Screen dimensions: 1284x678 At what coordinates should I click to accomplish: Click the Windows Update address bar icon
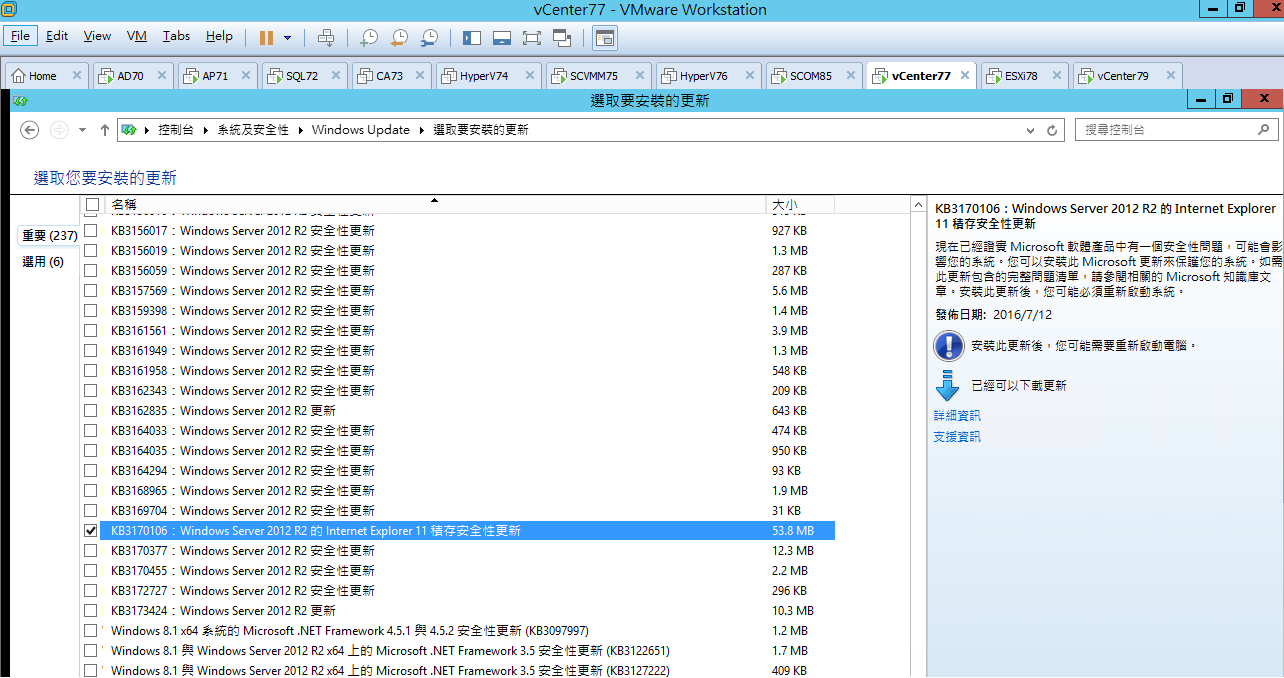(x=129, y=130)
